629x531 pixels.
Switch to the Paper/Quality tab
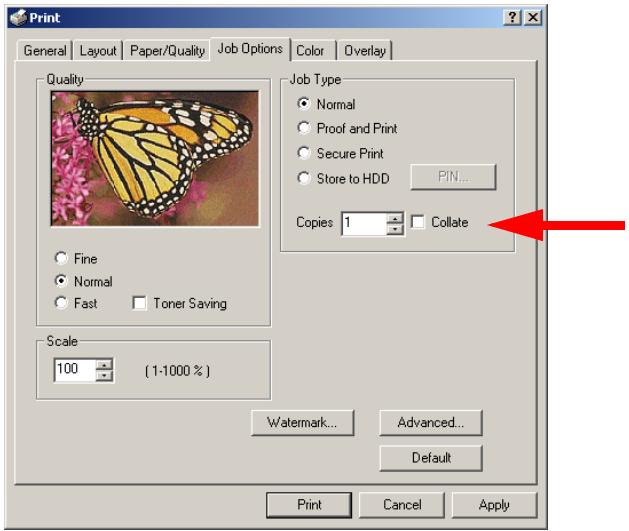[x=167, y=51]
